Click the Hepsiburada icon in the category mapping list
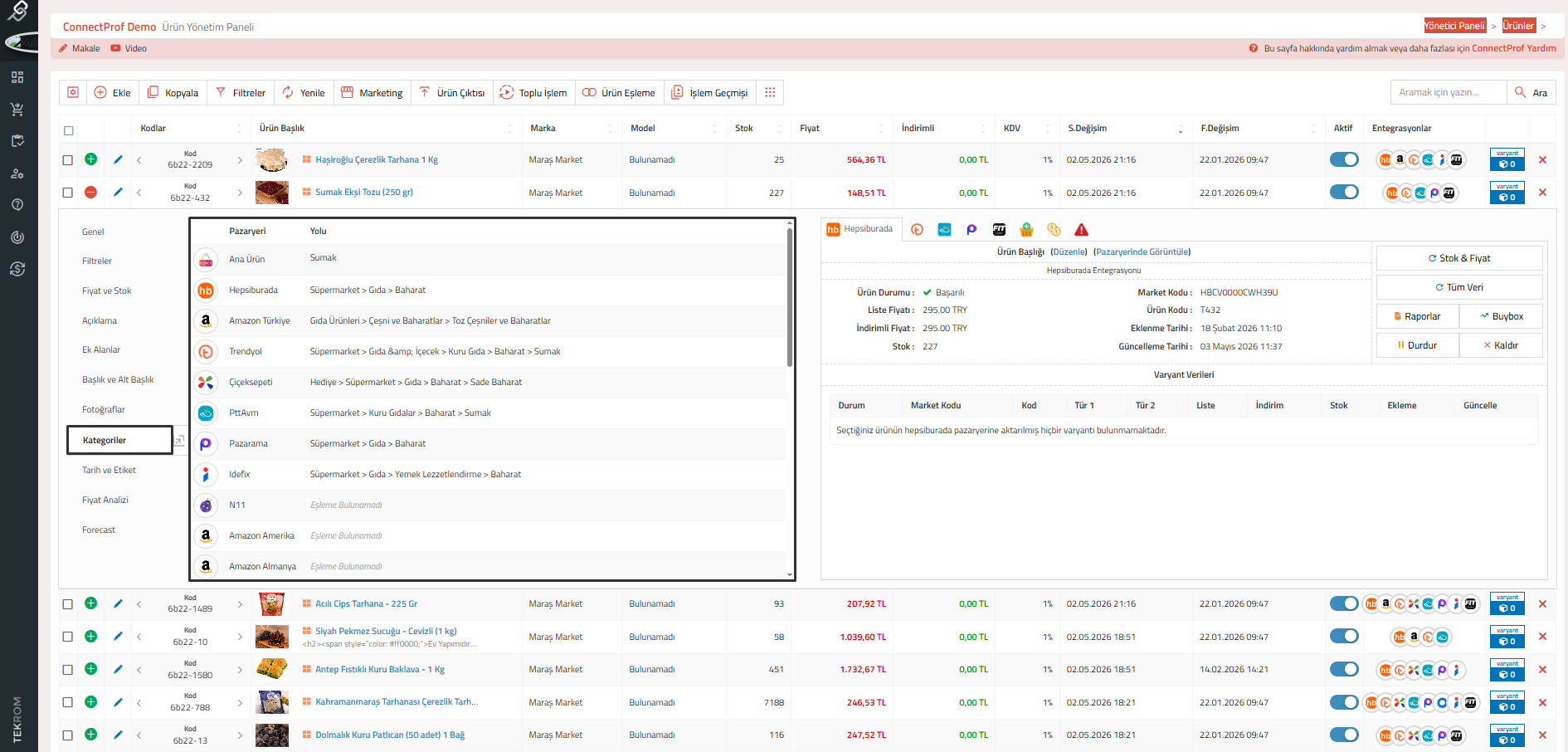The width and height of the screenshot is (1568, 752). coord(206,291)
